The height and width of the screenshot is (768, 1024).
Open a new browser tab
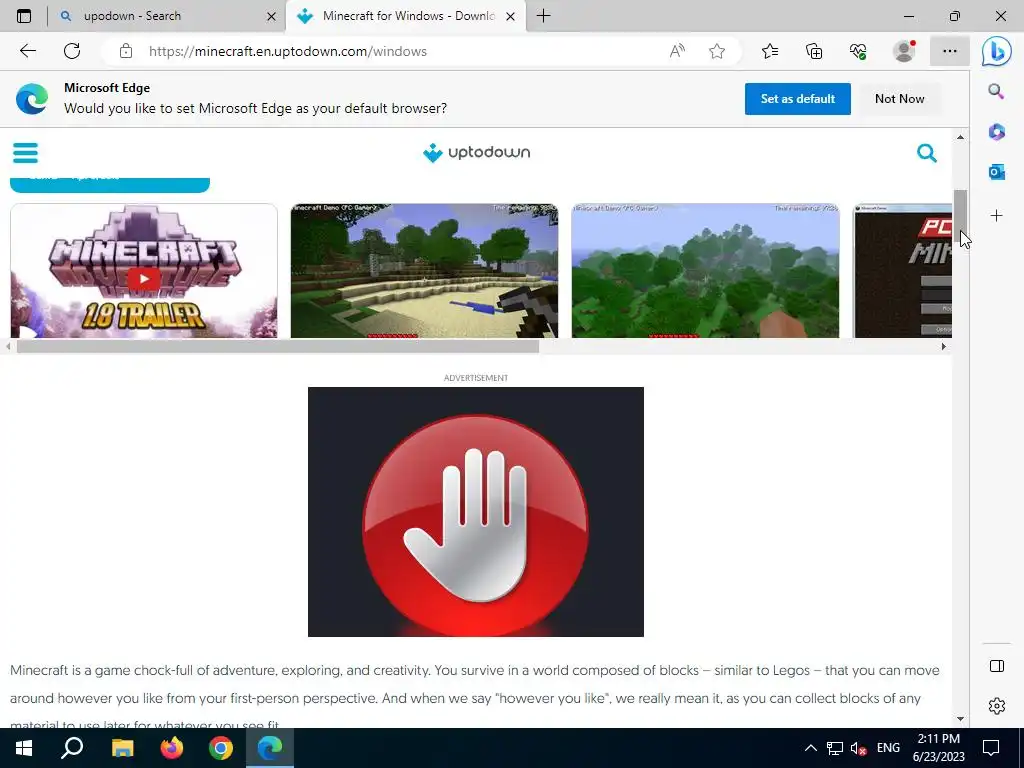click(x=543, y=16)
